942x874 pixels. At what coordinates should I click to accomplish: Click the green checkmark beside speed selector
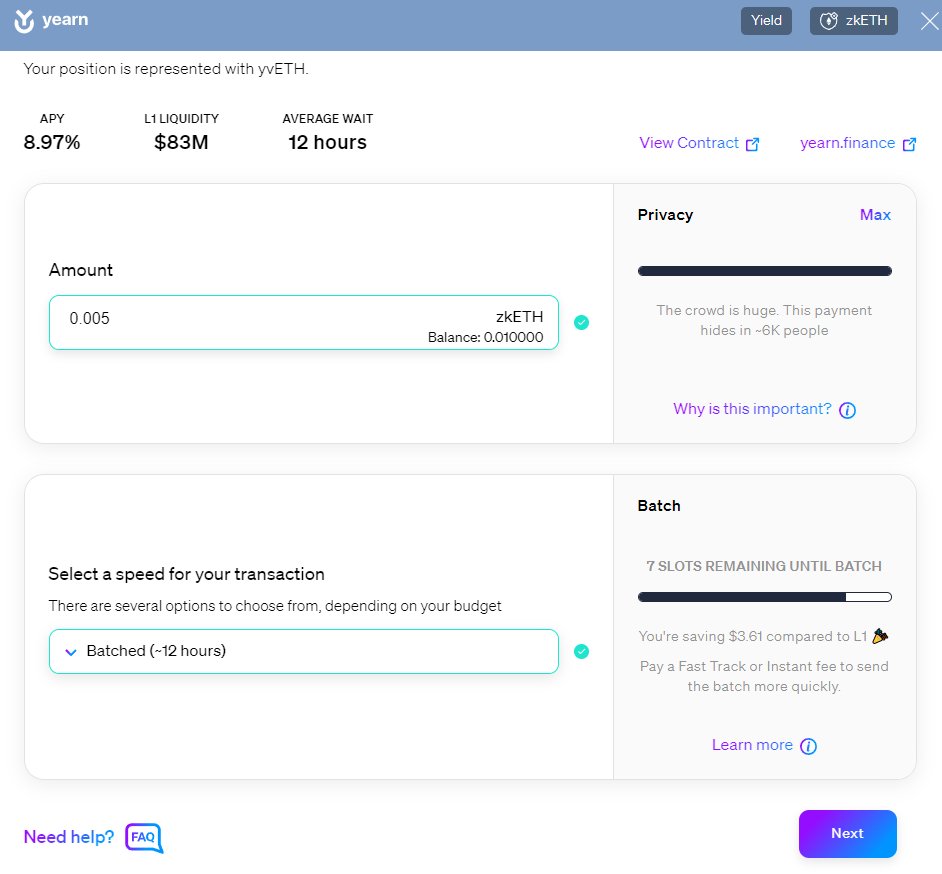coord(581,651)
